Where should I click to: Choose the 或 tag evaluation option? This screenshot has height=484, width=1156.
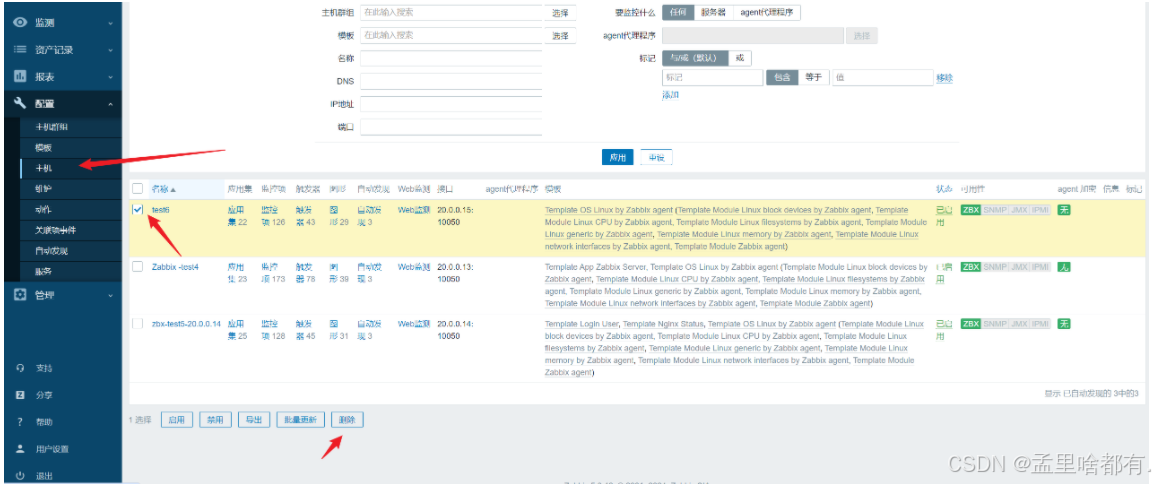[x=740, y=58]
